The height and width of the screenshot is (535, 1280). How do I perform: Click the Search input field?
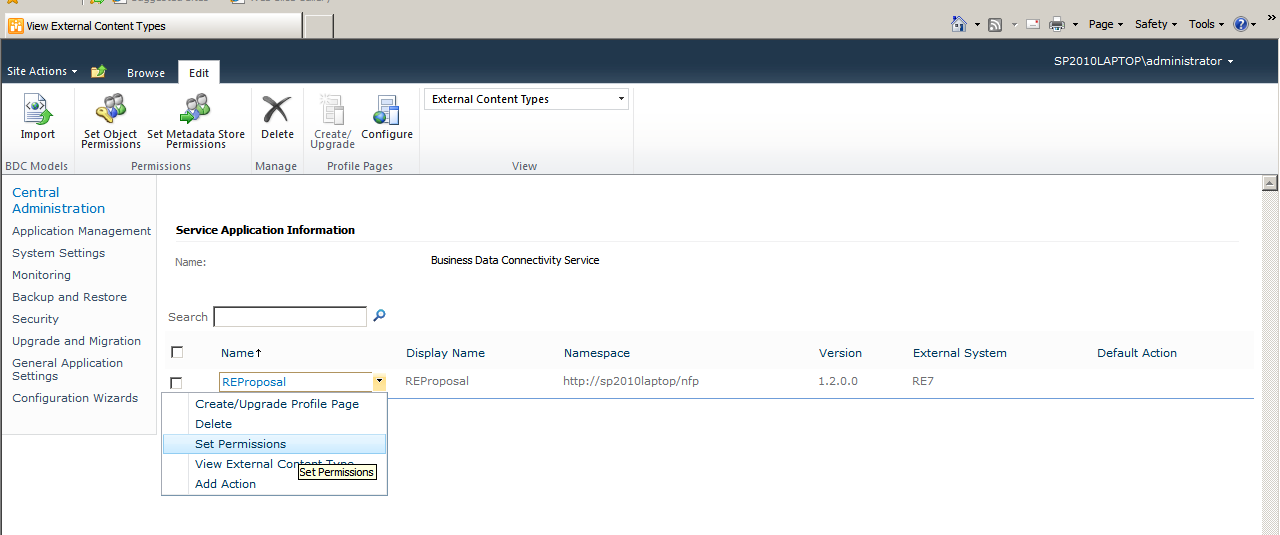tap(290, 317)
